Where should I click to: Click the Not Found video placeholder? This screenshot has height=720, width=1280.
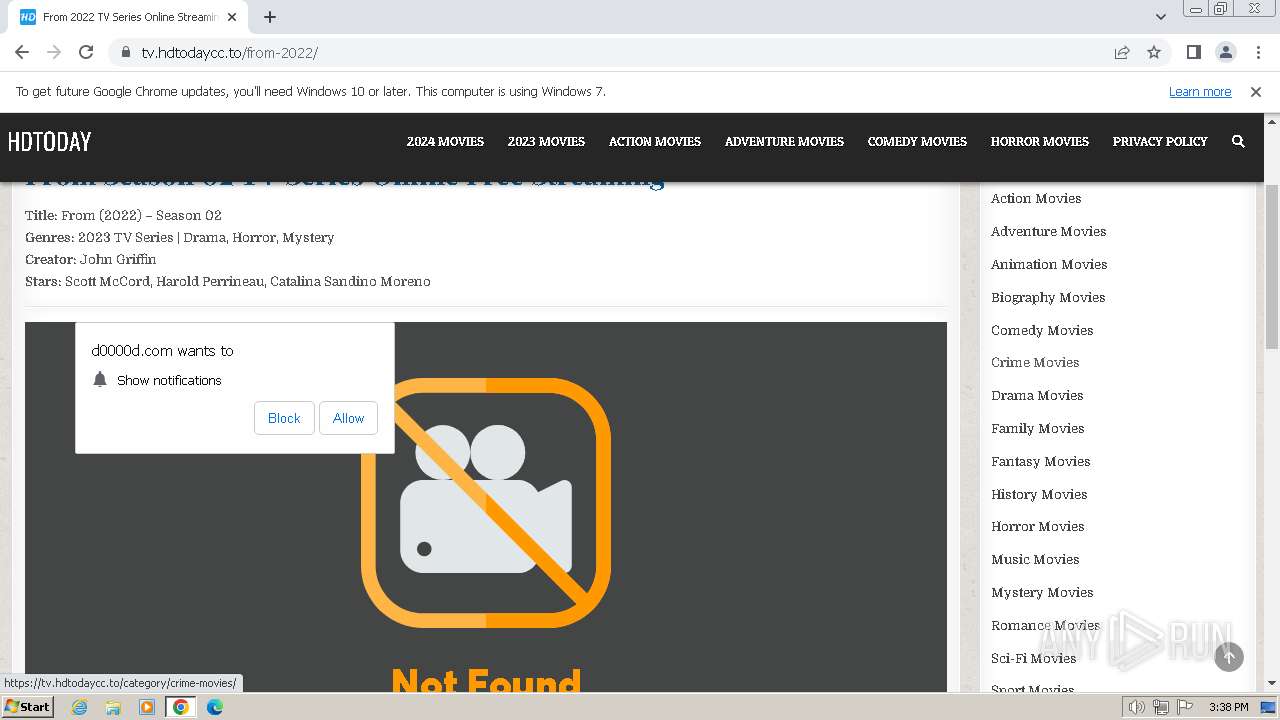(x=486, y=507)
